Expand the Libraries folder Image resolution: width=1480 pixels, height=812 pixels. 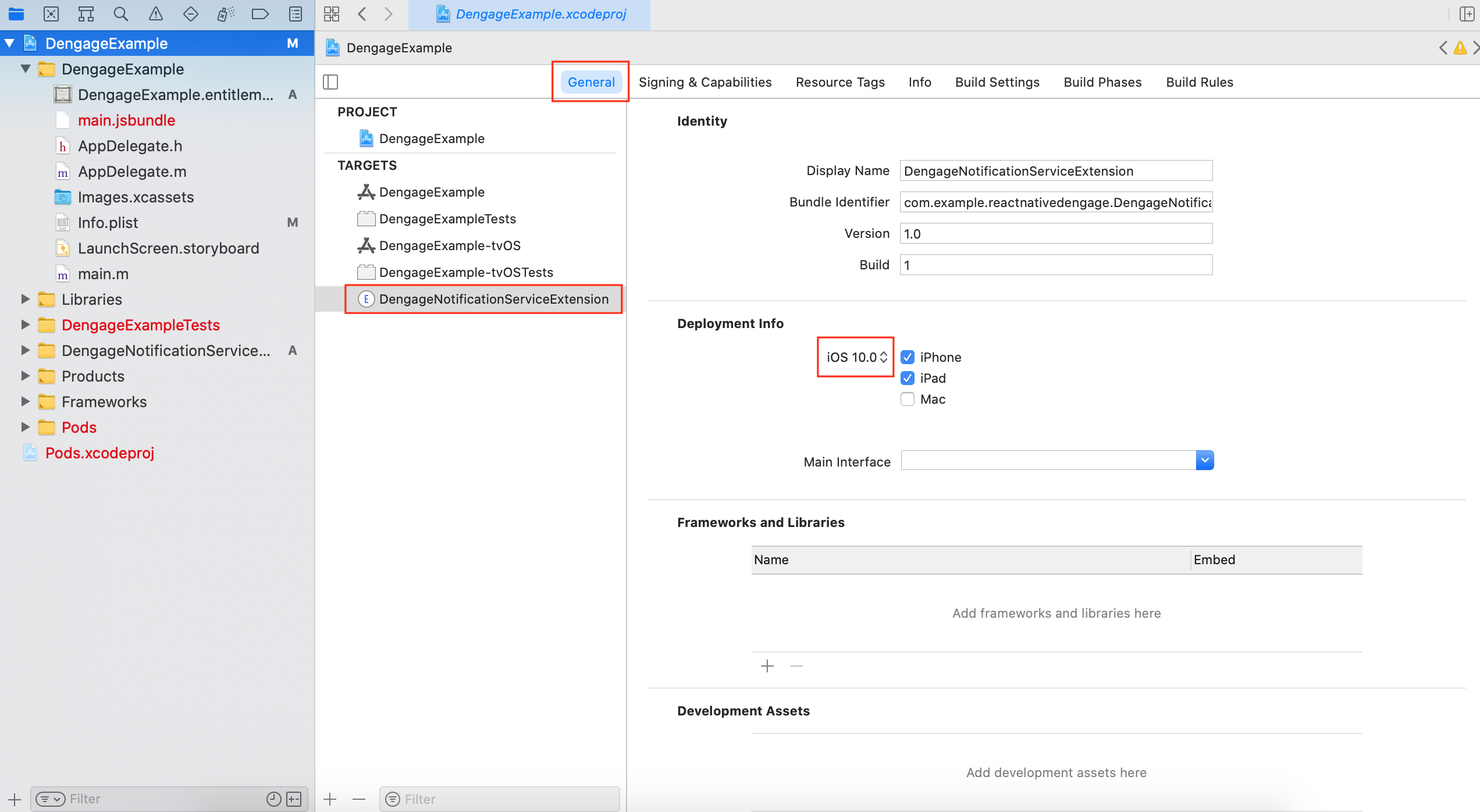[x=26, y=299]
